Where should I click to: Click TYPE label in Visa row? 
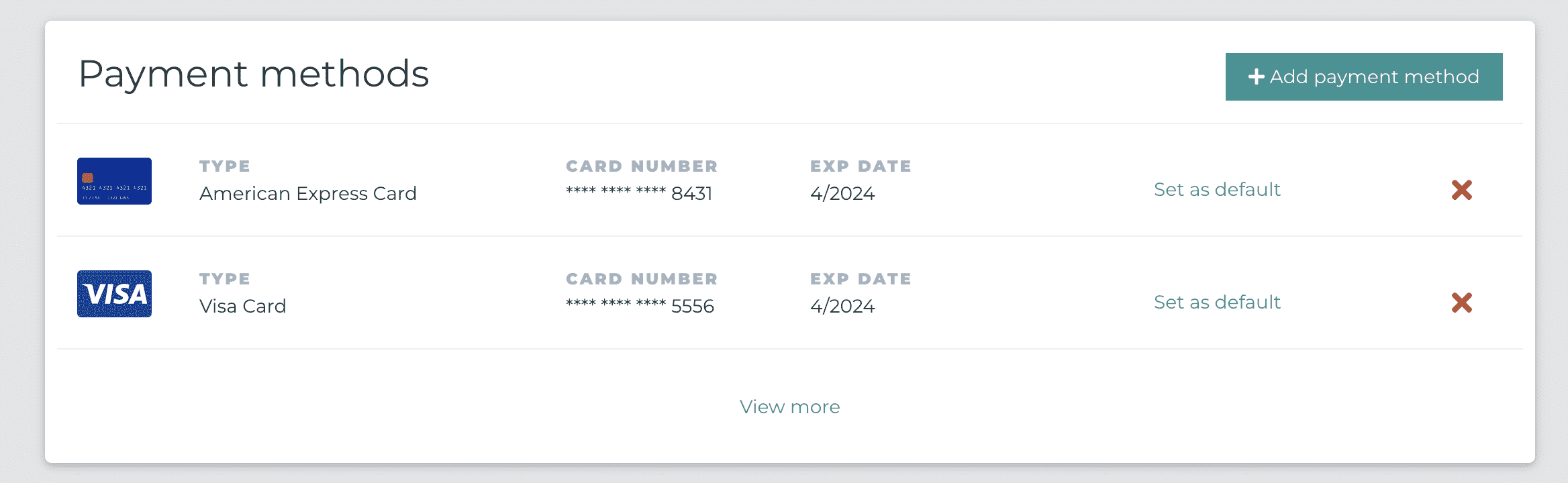[x=225, y=278]
